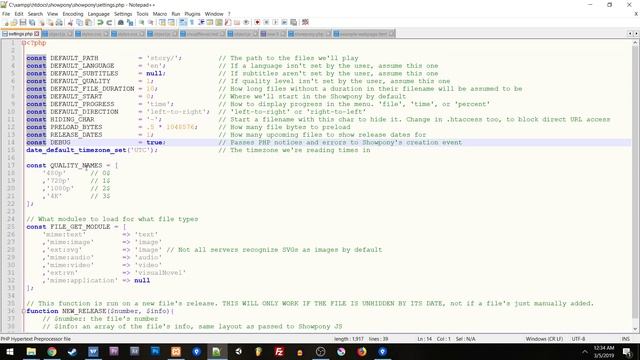The width and height of the screenshot is (640, 360).
Task: Open Firefox from the taskbar
Action: coord(362,351)
